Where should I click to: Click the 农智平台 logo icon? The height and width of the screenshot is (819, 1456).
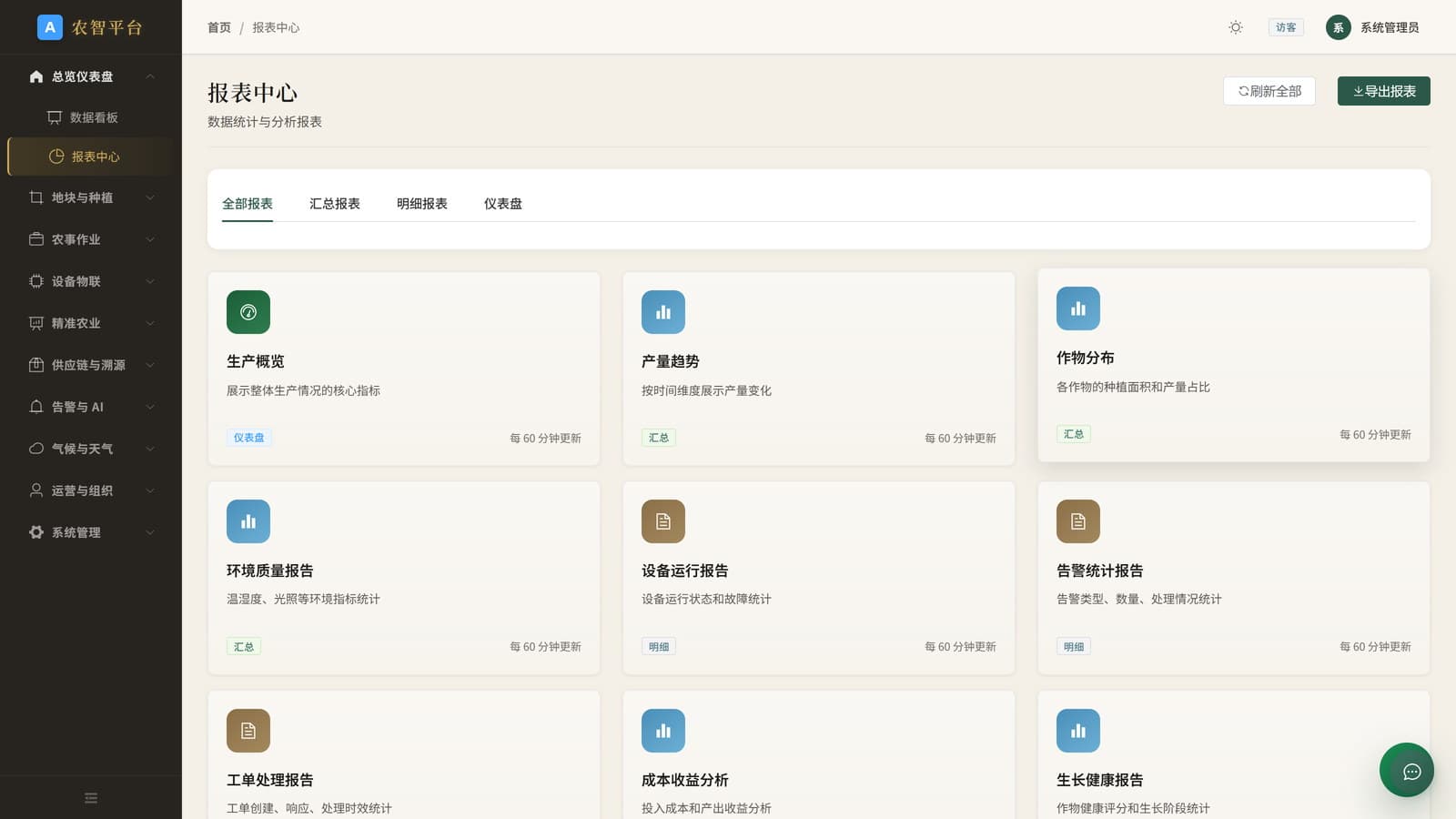(x=50, y=27)
